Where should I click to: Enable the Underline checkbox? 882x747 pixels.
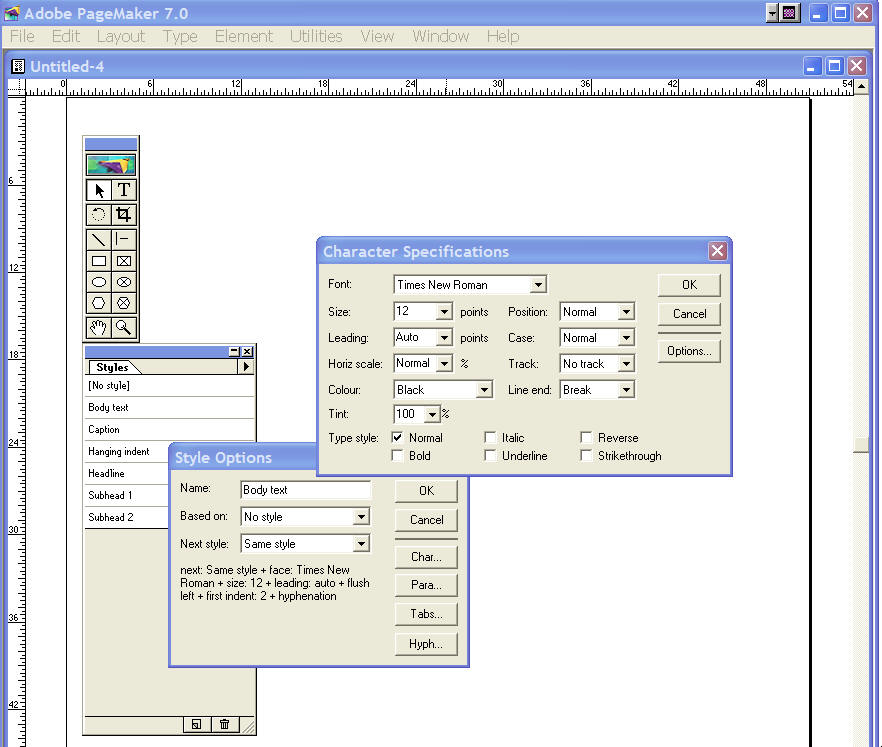[490, 456]
